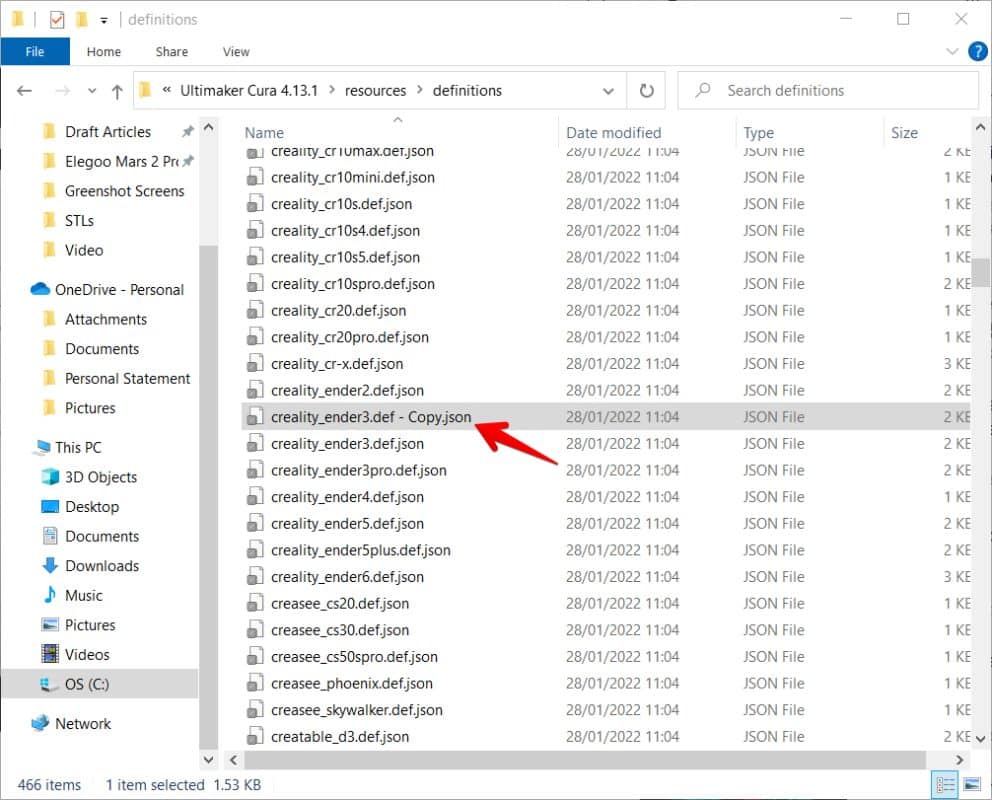Viewport: 992px width, 800px height.
Task: Refresh the definitions folder
Action: (646, 91)
